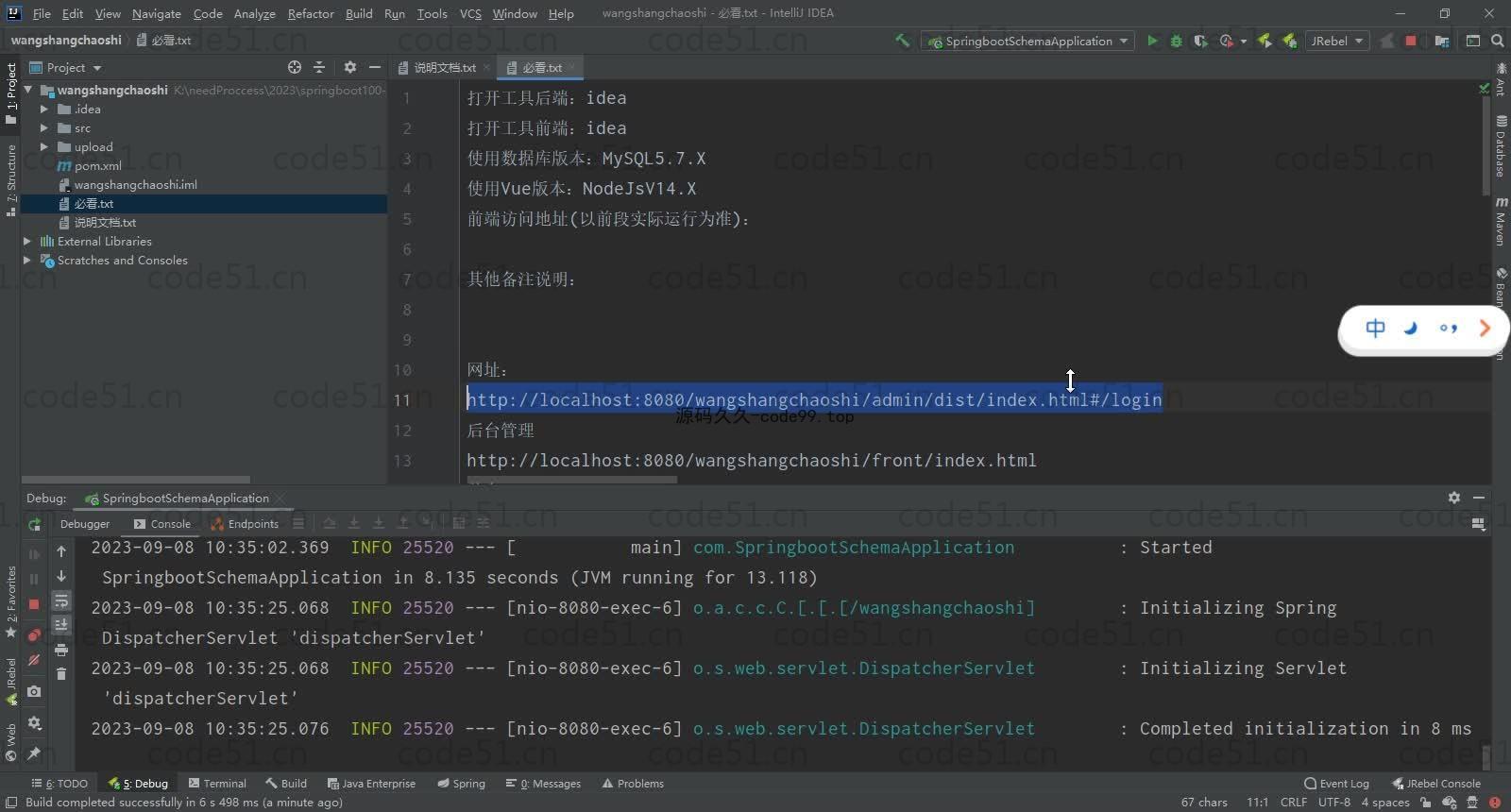1511x812 pixels.
Task: Toggle soft-wrap in console
Action: (61, 601)
